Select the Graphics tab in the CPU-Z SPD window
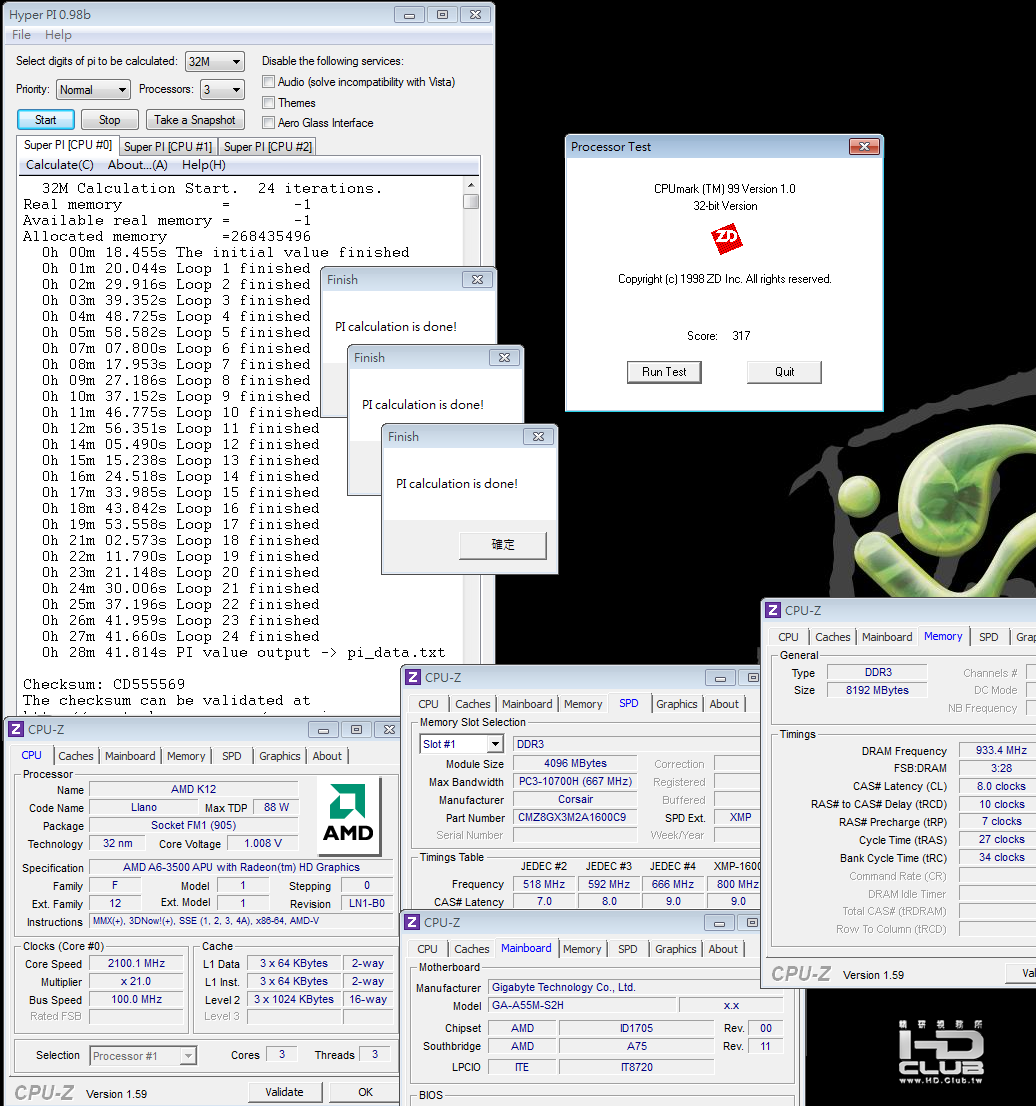This screenshot has width=1036, height=1106. [x=676, y=704]
